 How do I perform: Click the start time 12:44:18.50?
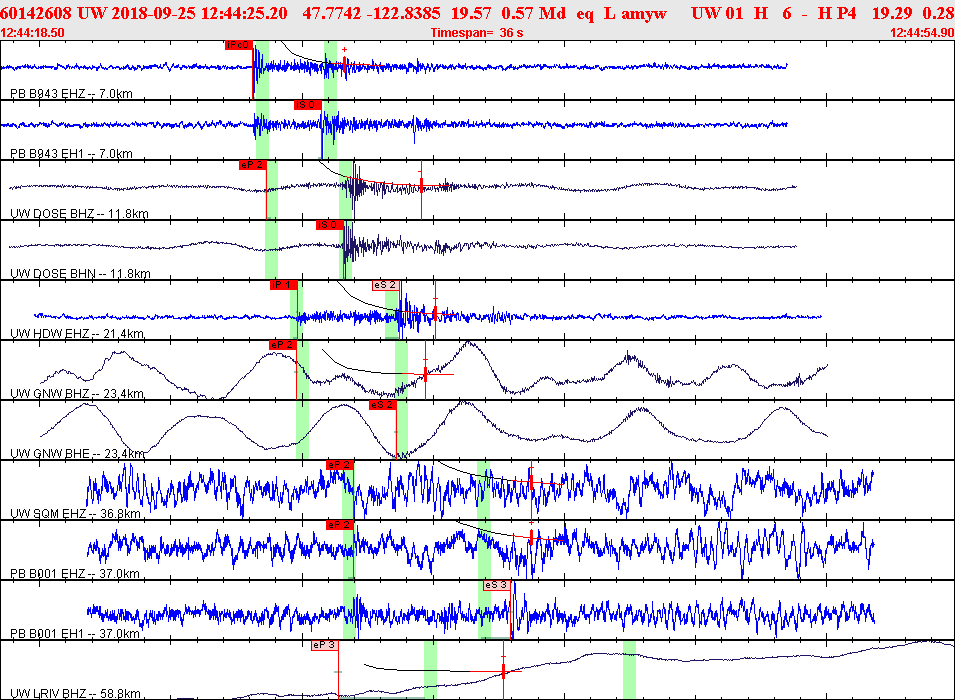click(x=32, y=33)
